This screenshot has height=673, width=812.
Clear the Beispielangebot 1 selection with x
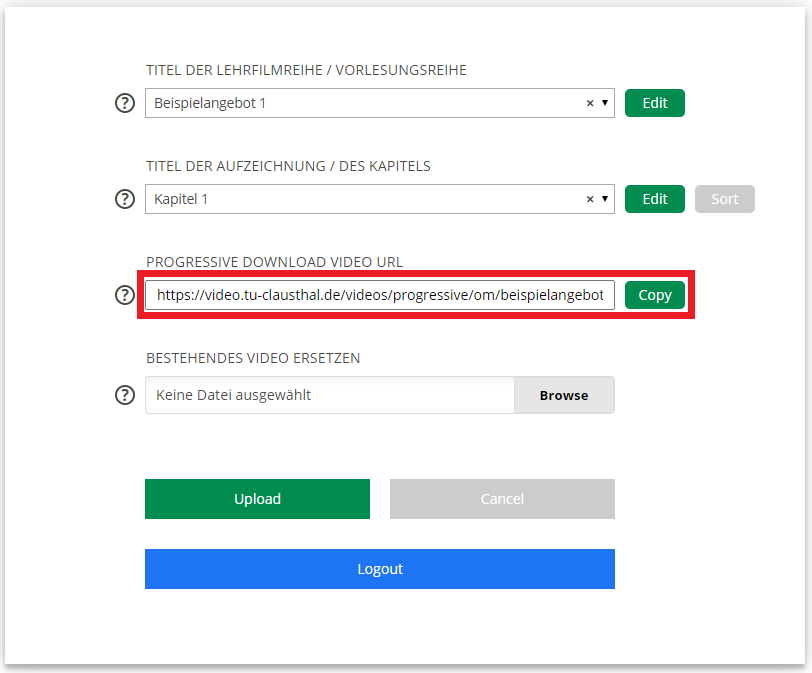[590, 103]
